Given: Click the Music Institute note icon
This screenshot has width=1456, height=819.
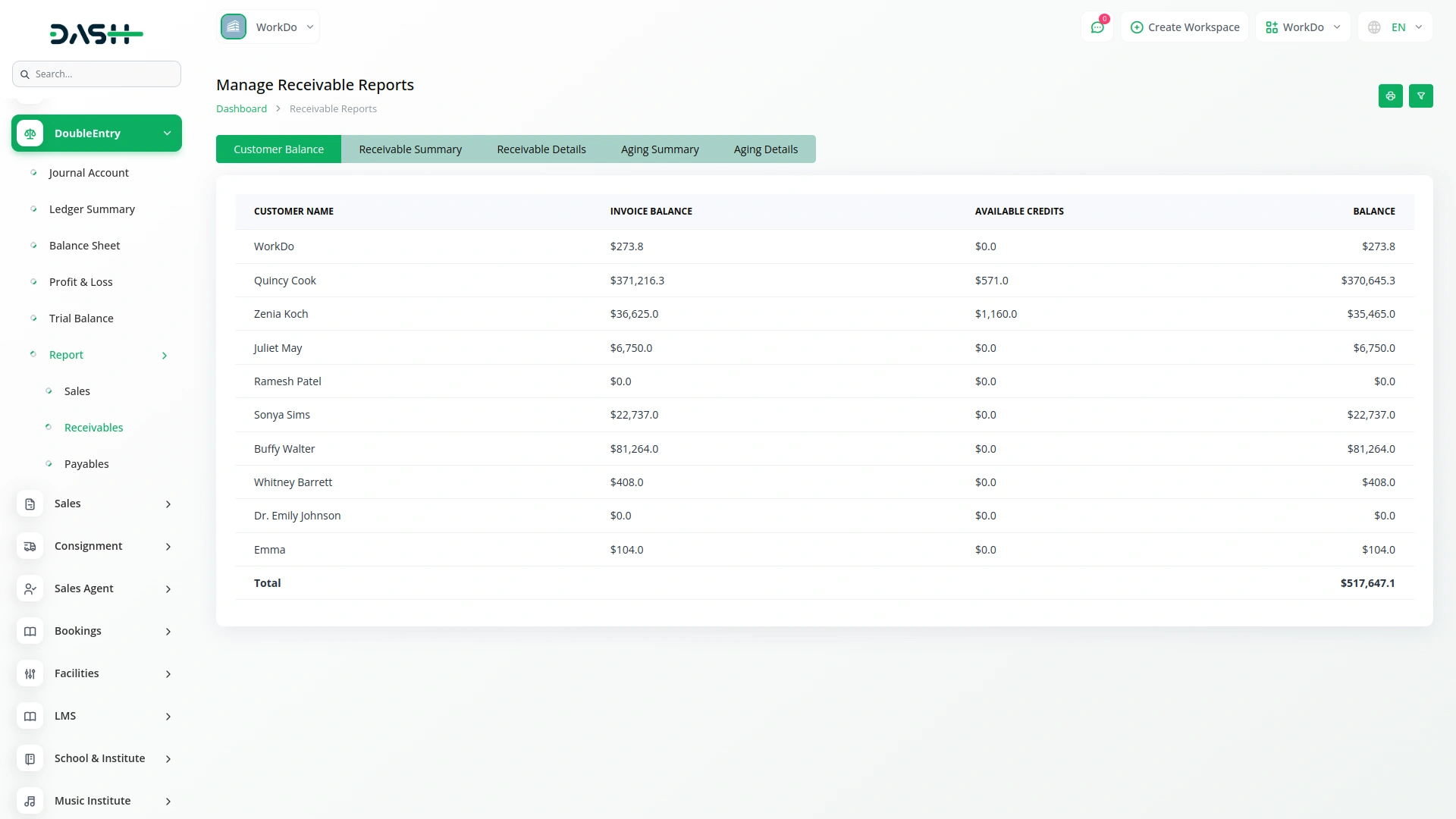Looking at the screenshot, I should point(30,801).
